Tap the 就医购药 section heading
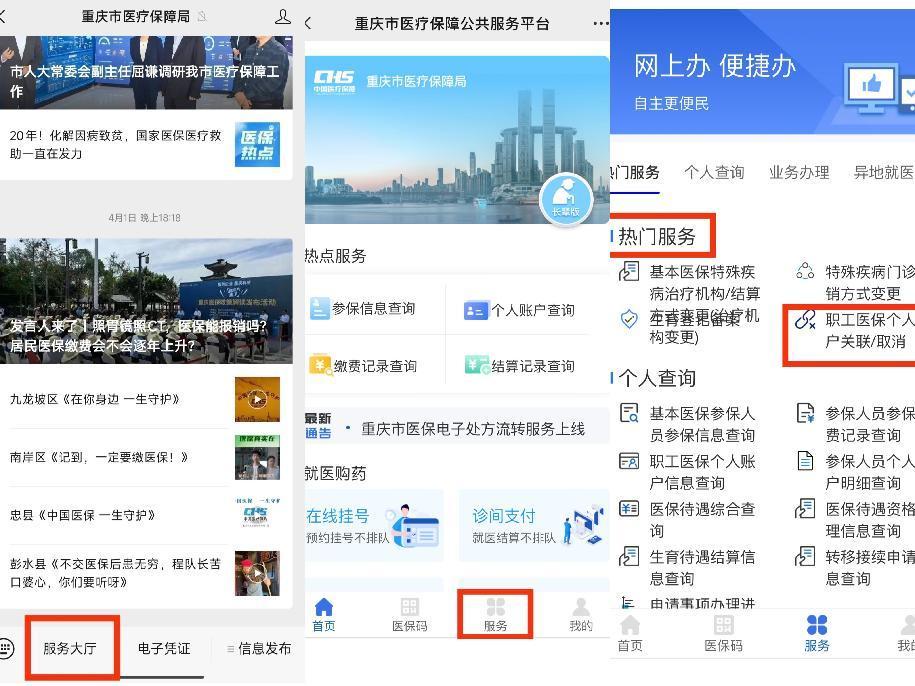915x686 pixels. click(336, 473)
